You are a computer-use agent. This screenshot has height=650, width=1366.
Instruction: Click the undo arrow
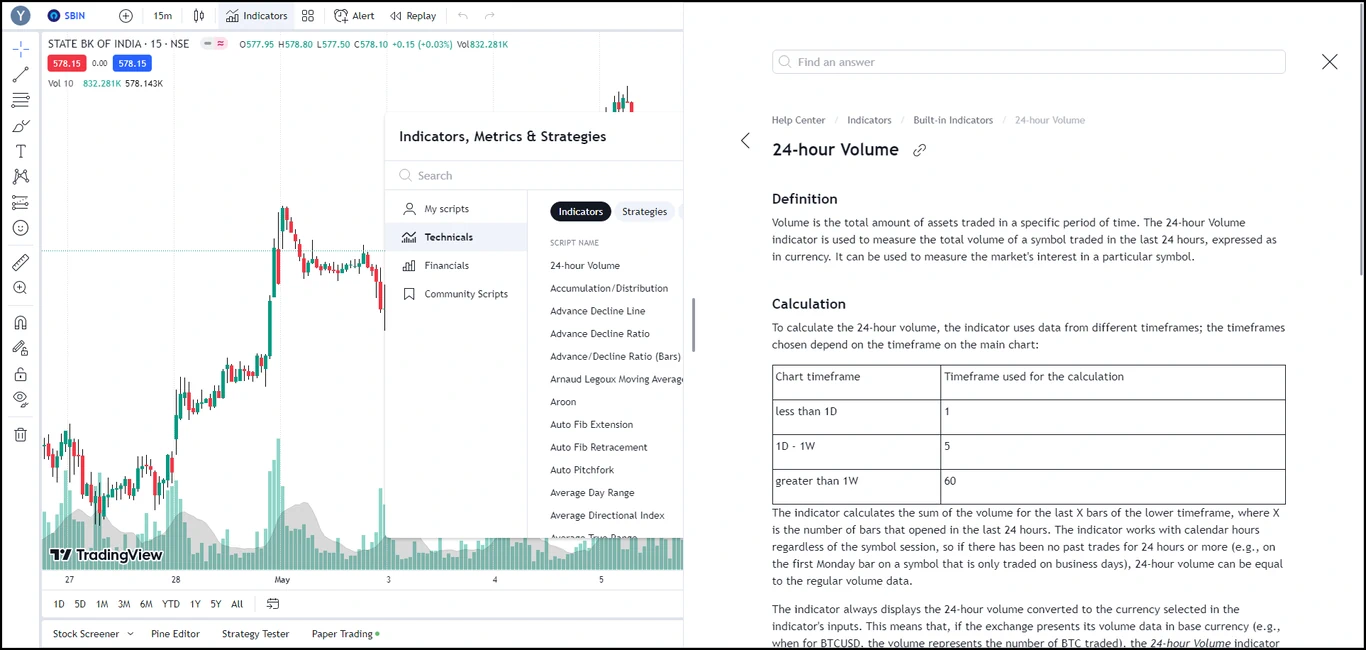coord(463,16)
